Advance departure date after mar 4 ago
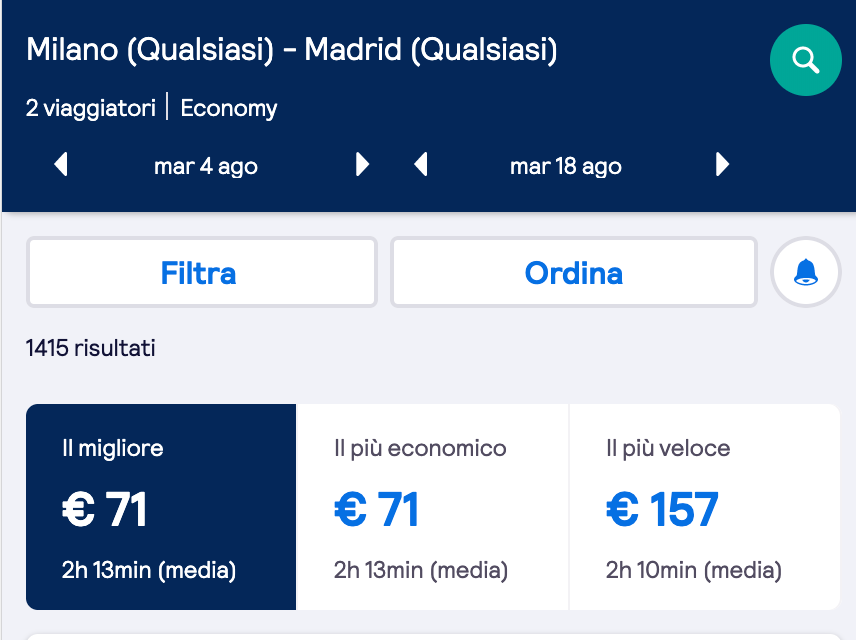The image size is (856, 640). pyautogui.click(x=362, y=164)
